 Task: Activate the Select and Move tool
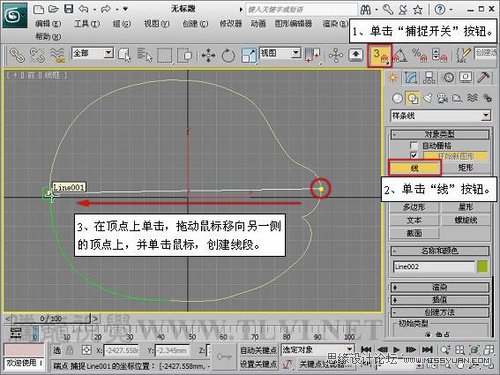pyautogui.click(x=209, y=56)
